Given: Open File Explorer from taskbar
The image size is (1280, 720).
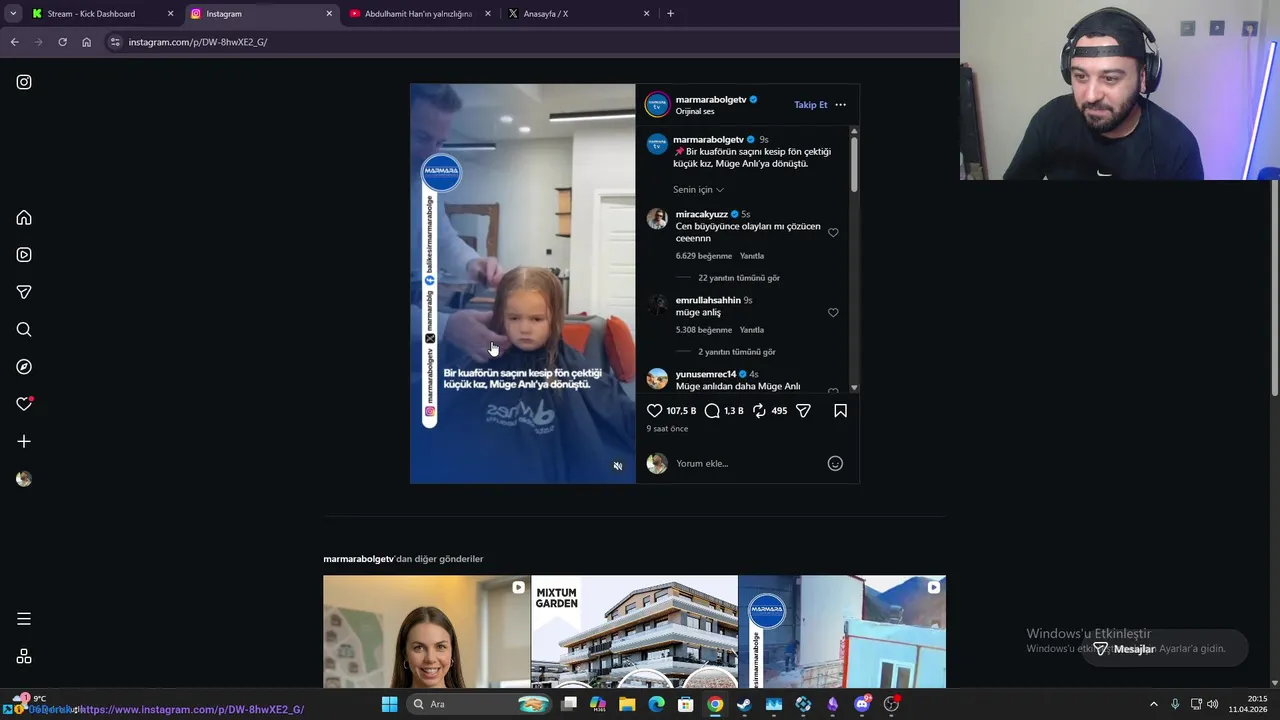Looking at the screenshot, I should [627, 704].
